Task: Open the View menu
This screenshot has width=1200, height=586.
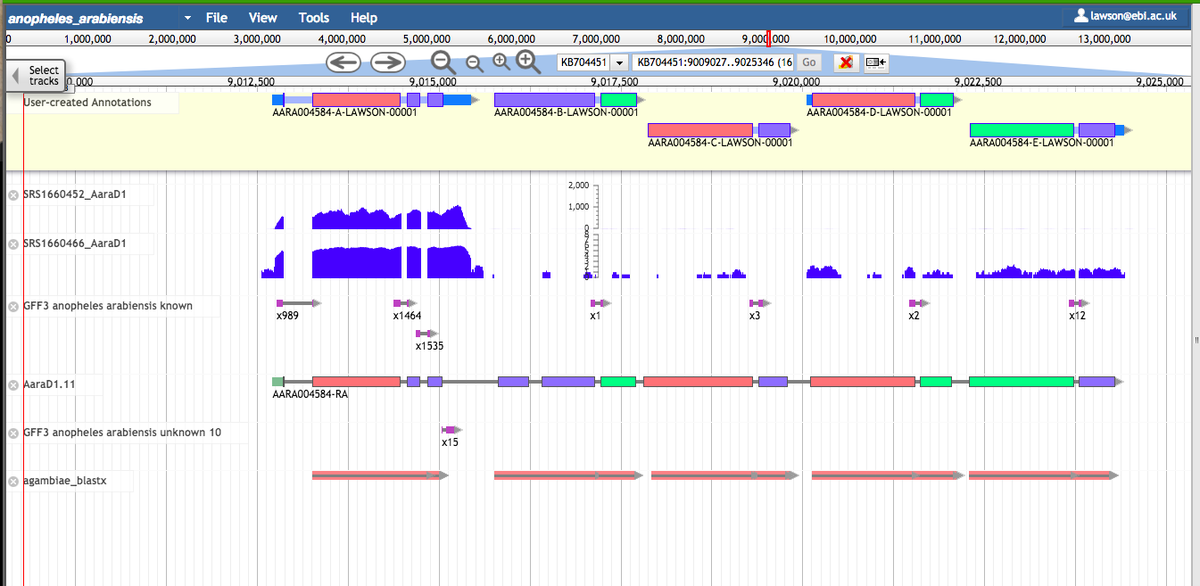Action: pyautogui.click(x=262, y=17)
